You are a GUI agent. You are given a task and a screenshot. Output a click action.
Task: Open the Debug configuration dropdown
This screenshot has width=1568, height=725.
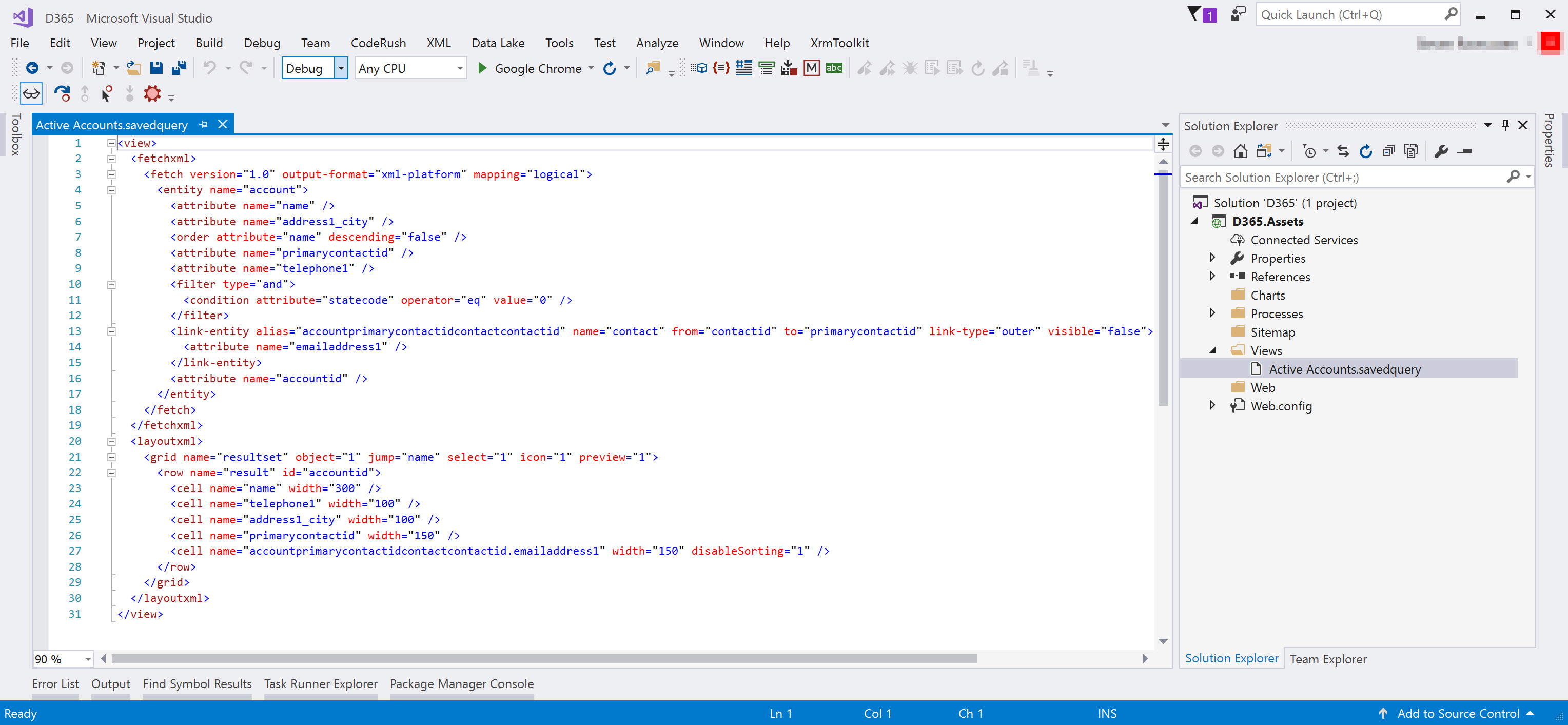(341, 68)
